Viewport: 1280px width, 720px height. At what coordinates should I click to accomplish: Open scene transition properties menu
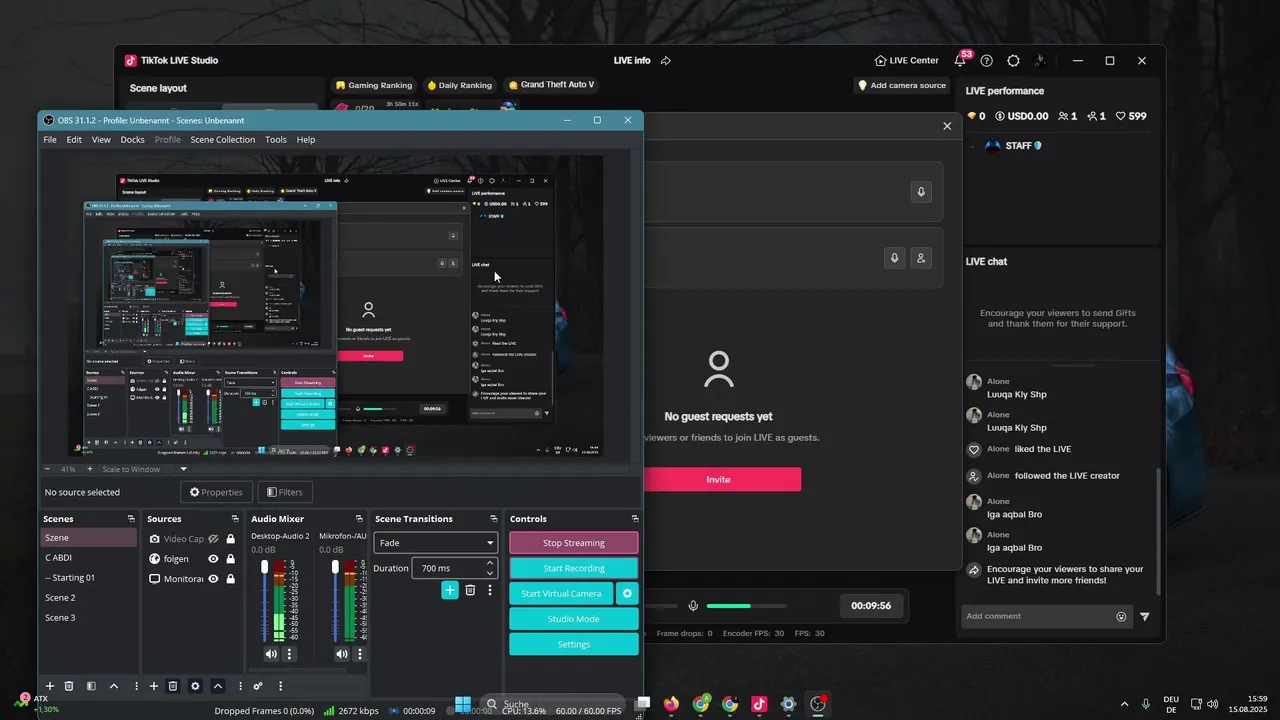(x=490, y=590)
